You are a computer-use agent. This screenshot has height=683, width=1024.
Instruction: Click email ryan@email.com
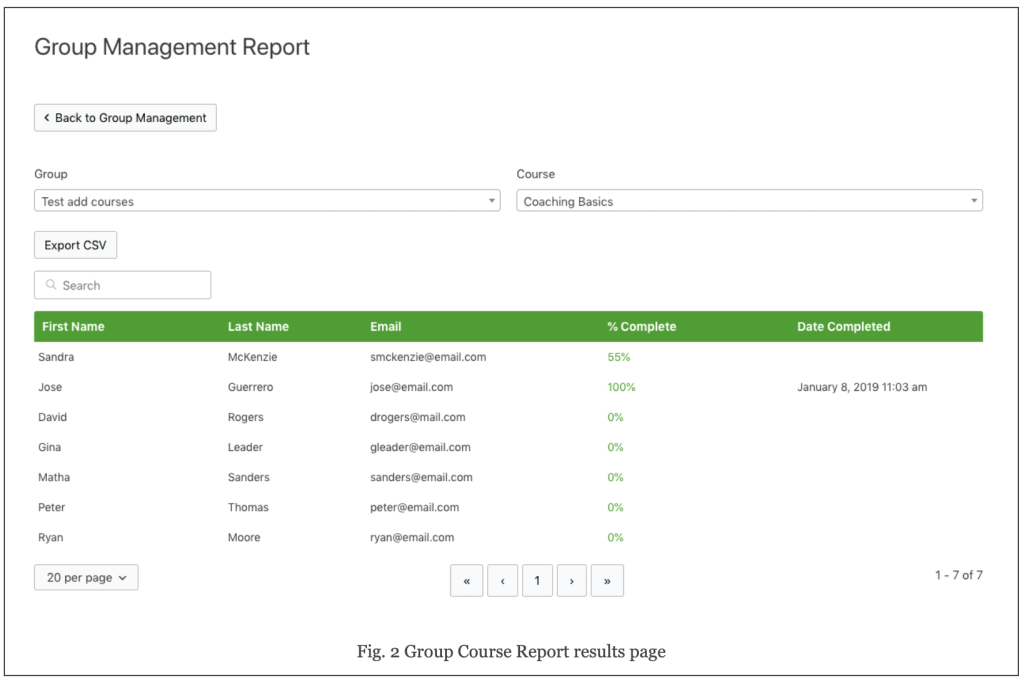pyautogui.click(x=412, y=537)
